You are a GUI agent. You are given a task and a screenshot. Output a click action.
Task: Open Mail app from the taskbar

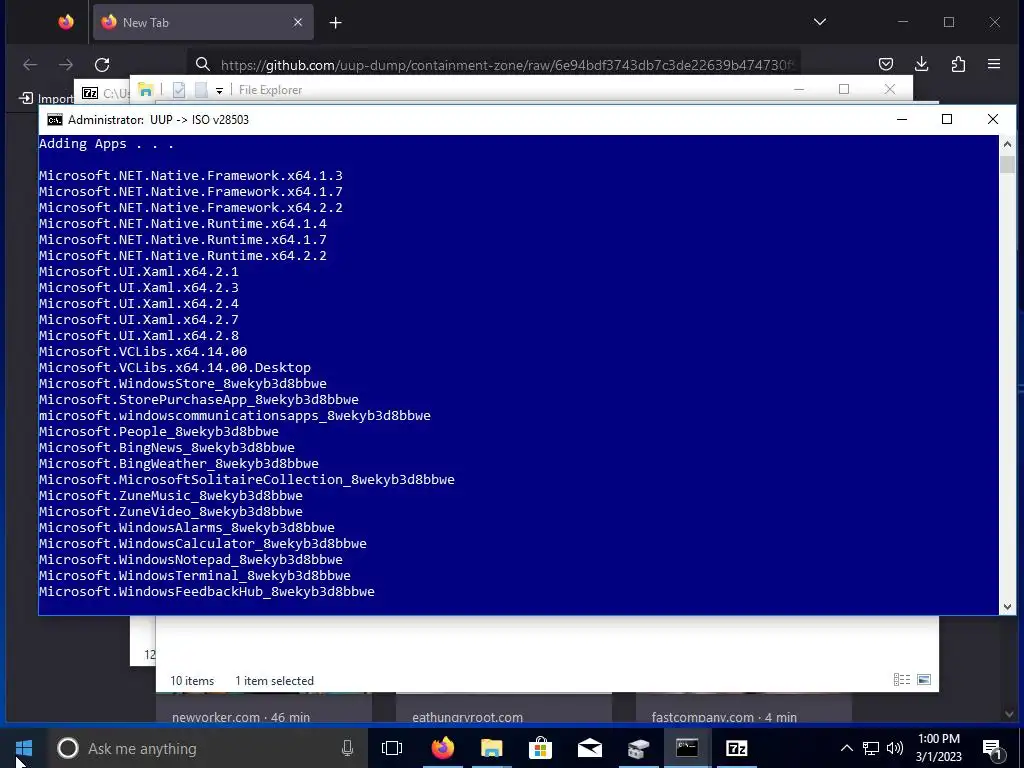[589, 748]
